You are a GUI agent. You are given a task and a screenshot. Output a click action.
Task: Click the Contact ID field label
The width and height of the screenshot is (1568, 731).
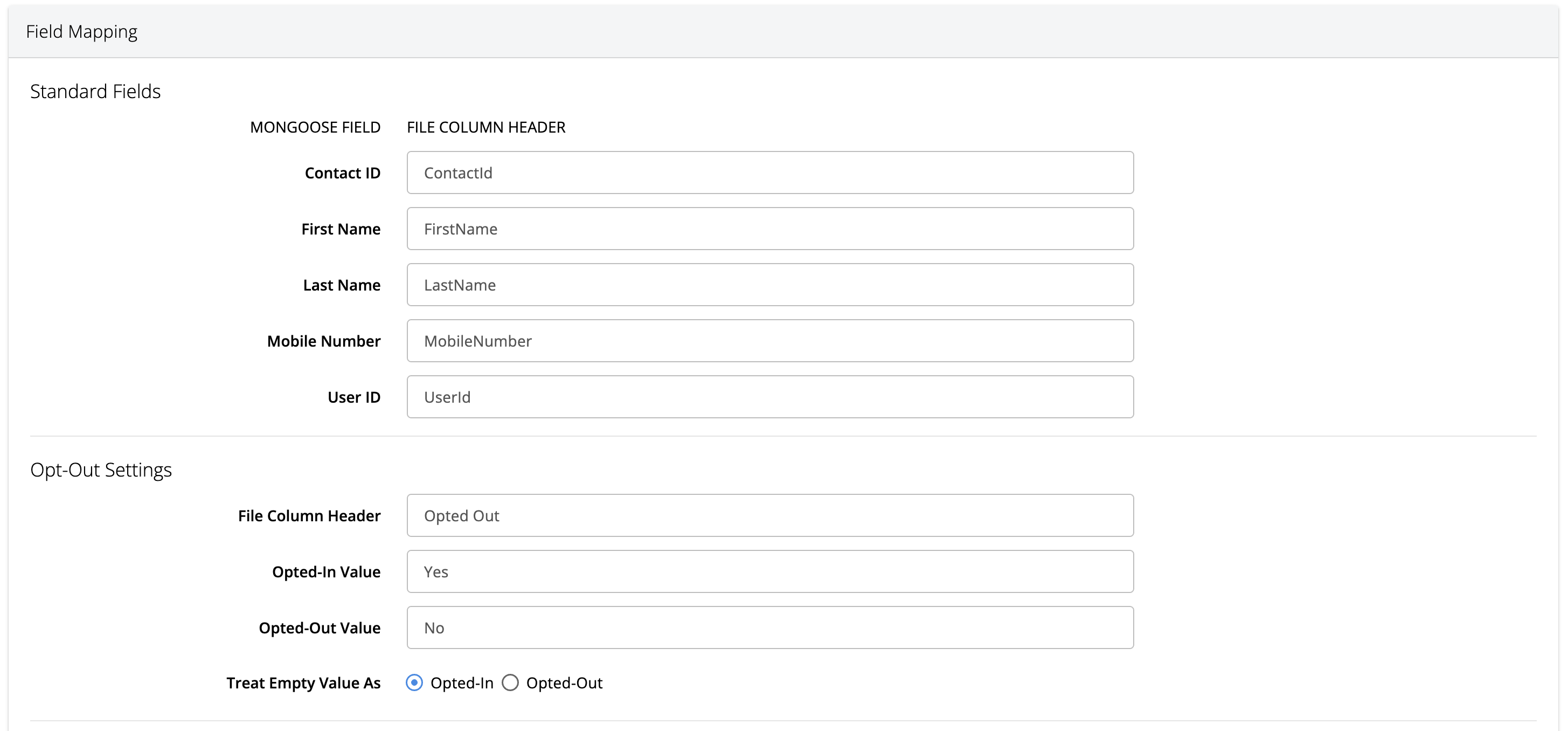(x=342, y=173)
